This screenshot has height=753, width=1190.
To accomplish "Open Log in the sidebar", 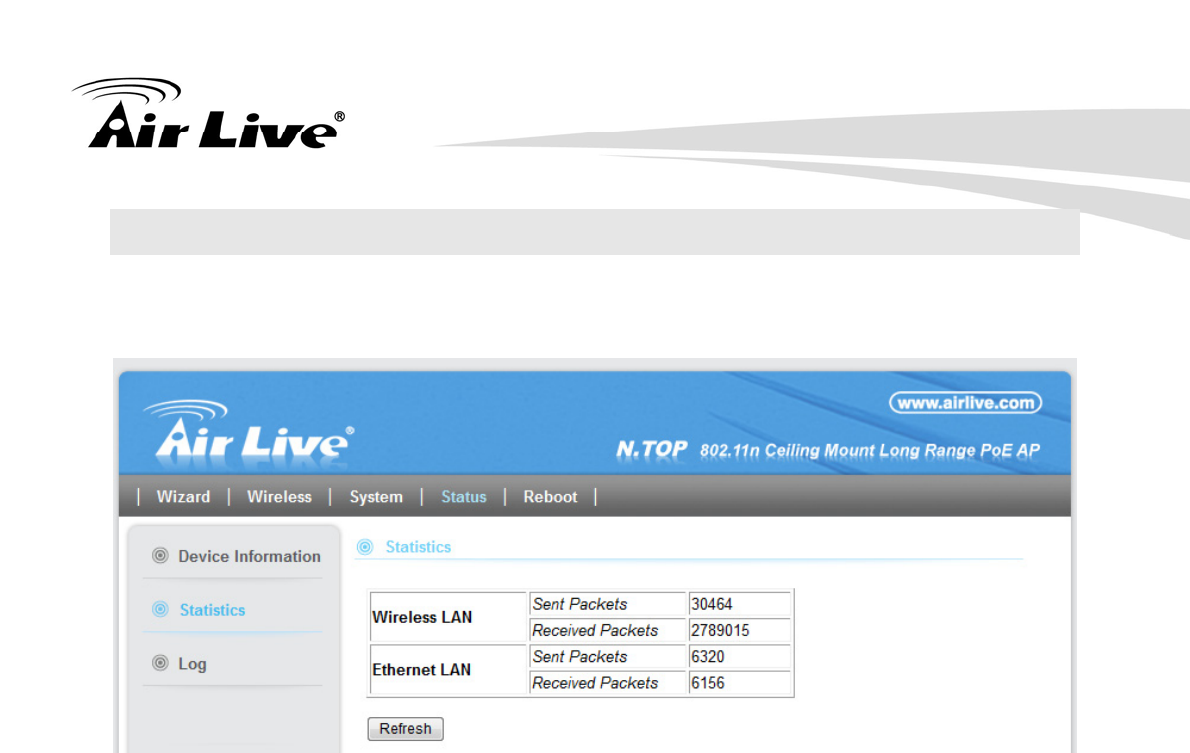I will coord(192,664).
